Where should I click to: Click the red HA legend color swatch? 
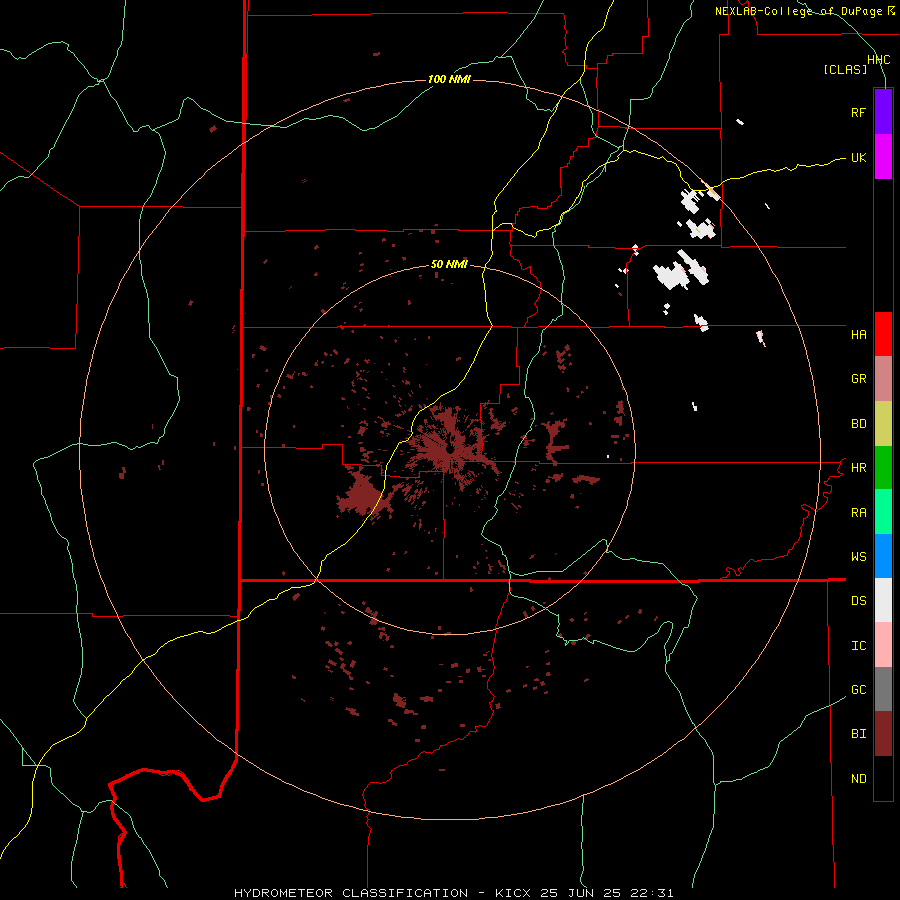tap(883, 334)
